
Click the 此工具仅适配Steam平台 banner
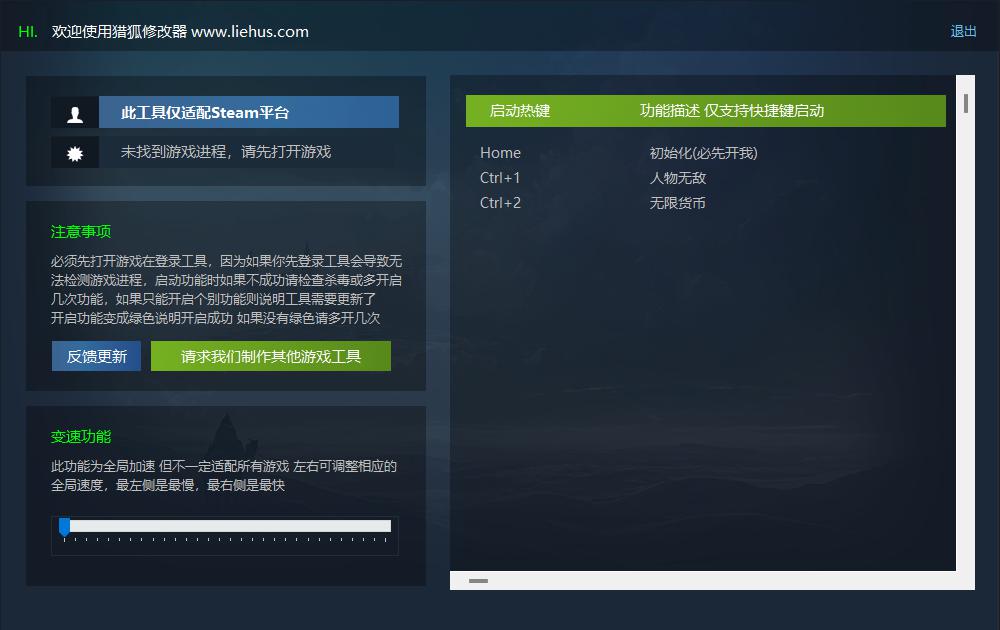click(x=249, y=112)
